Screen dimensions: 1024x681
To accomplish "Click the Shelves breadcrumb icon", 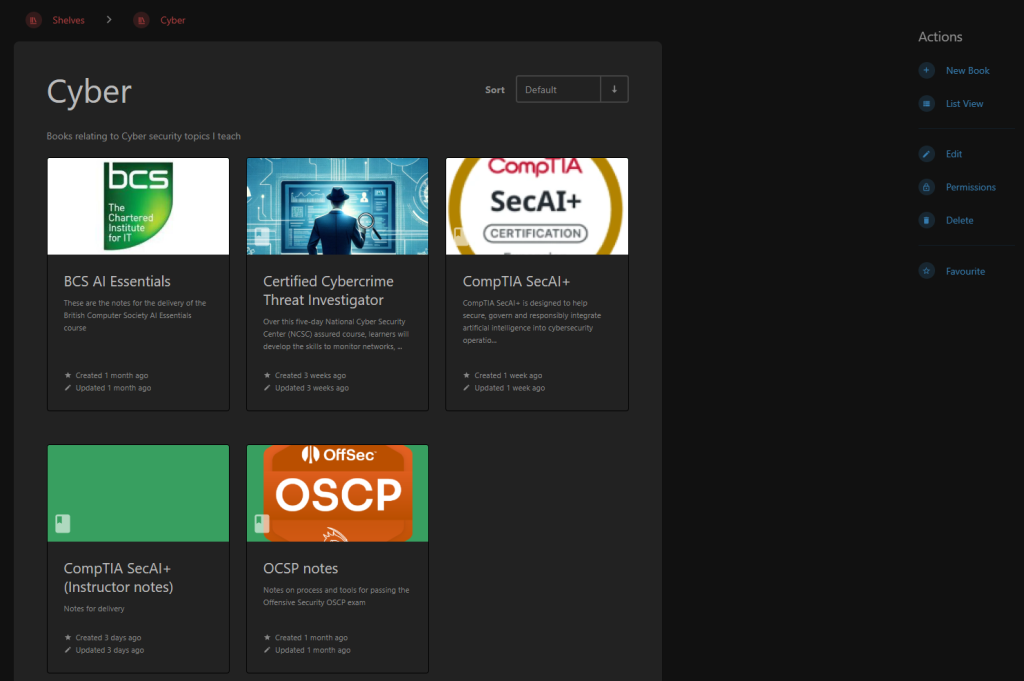I will click(x=33, y=20).
